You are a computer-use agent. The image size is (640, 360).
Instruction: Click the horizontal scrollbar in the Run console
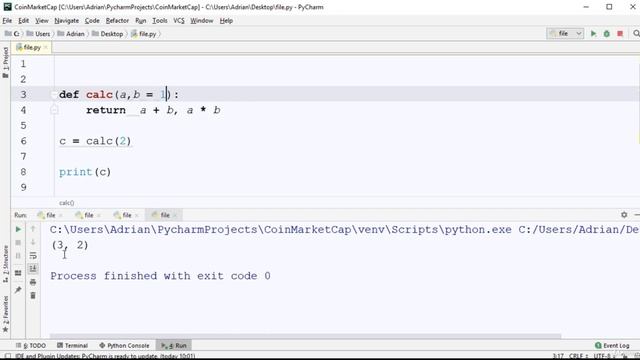305,336
